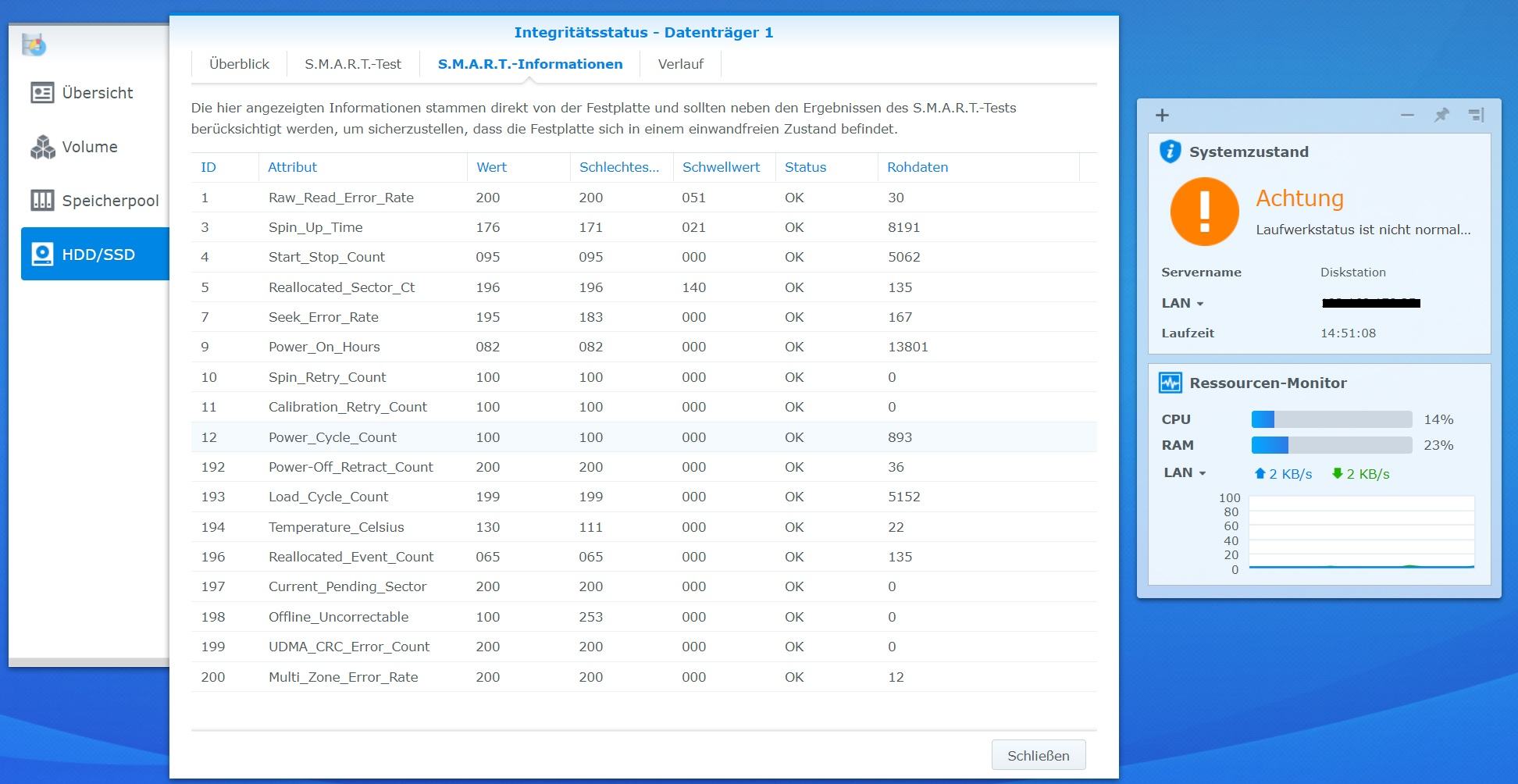Select the Spin_Up_Time row

[643, 227]
